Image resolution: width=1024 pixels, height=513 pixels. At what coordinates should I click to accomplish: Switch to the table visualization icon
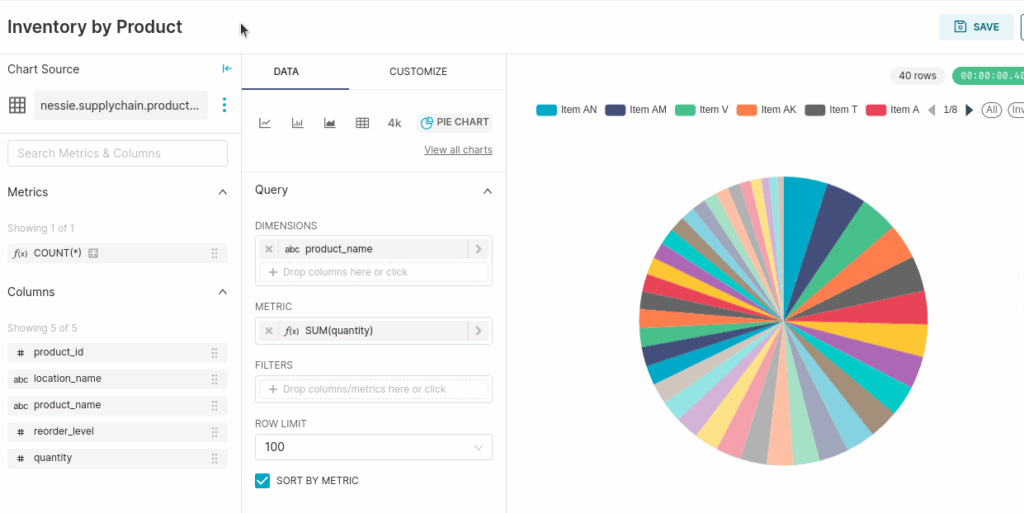coord(362,123)
